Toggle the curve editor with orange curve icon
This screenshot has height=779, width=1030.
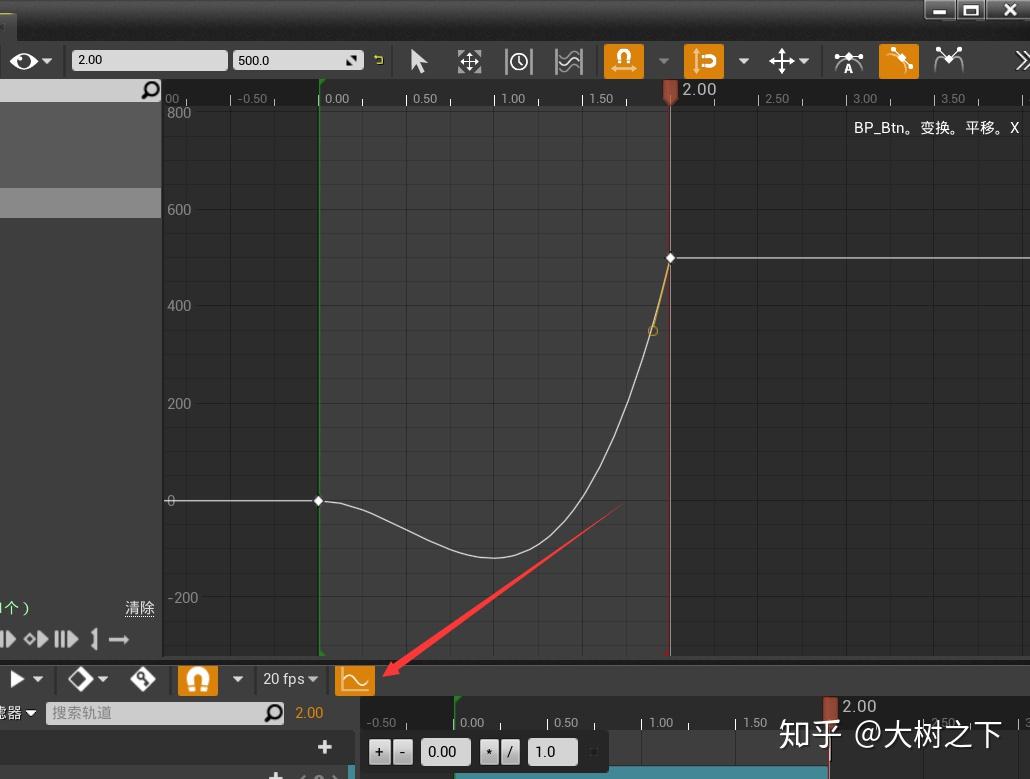355,679
